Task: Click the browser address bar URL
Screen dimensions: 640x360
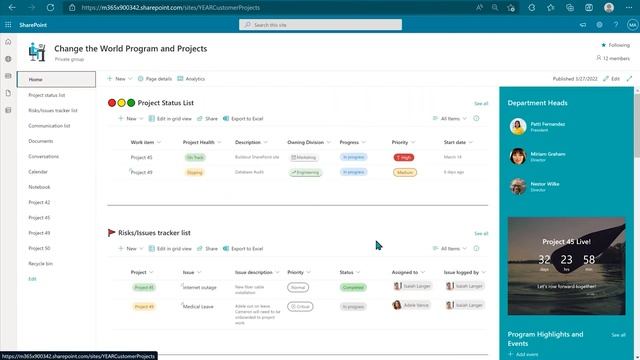Action: 171,7
